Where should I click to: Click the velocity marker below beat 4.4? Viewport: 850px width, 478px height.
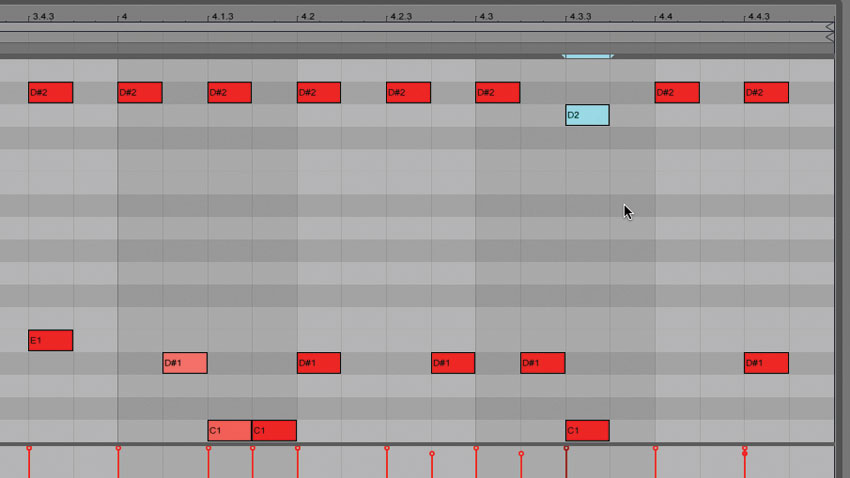coord(656,448)
